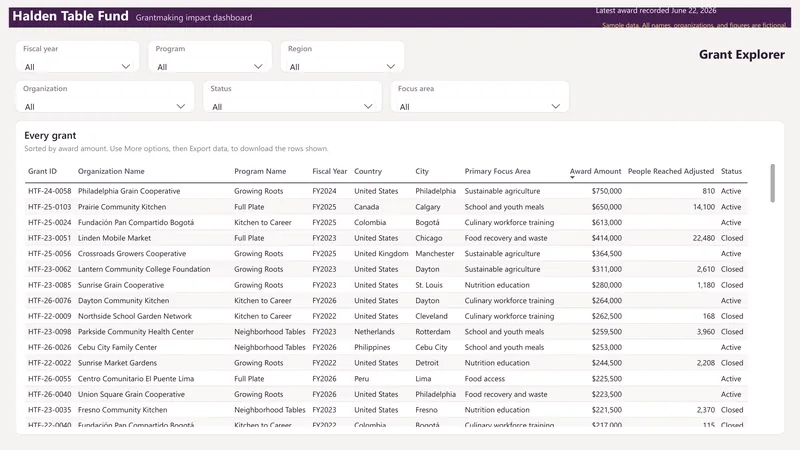Click FY2024 fiscal year cell
The image size is (800, 450).
[324, 191]
